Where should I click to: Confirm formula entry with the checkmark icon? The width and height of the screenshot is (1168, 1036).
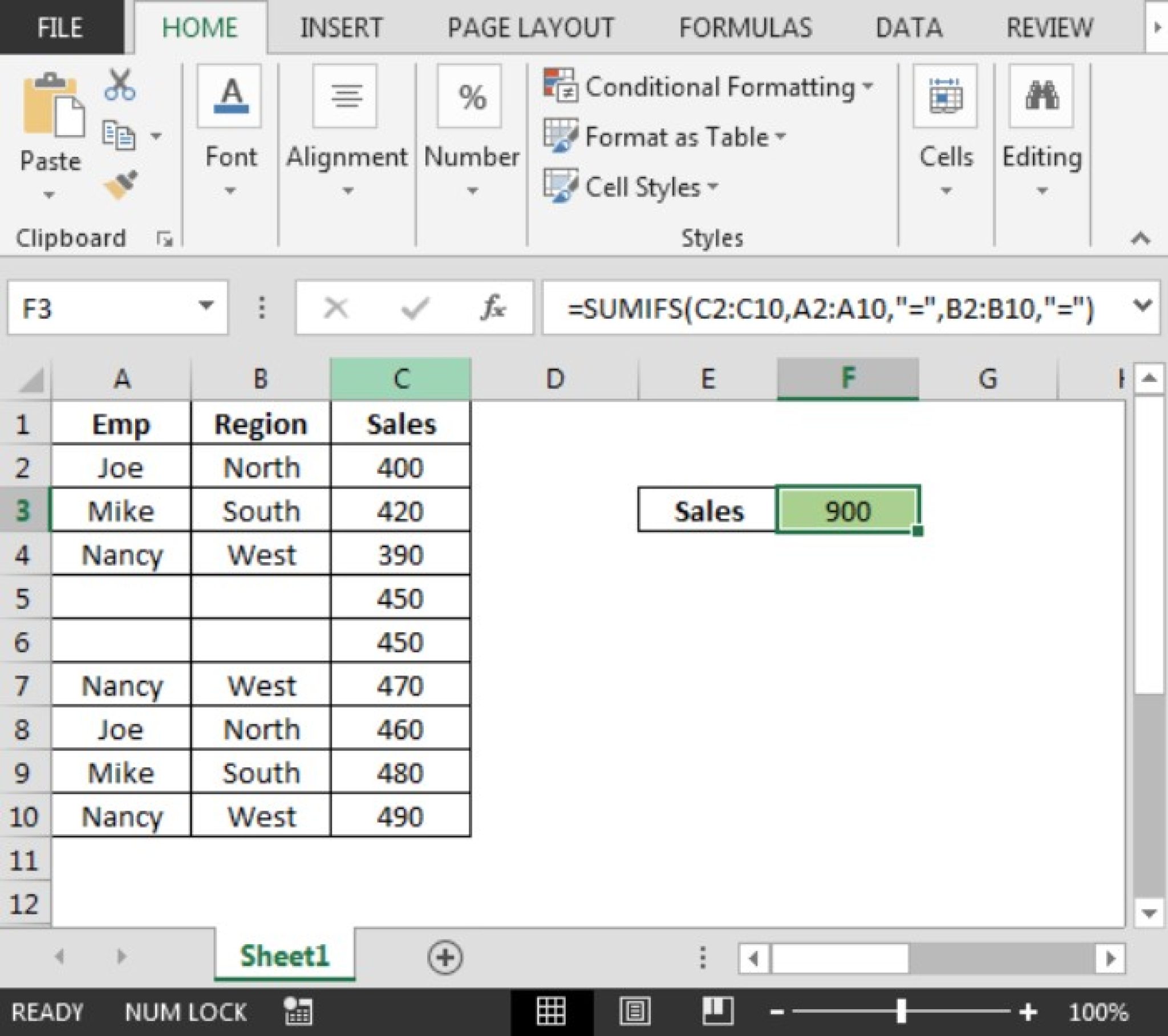pyautogui.click(x=413, y=308)
